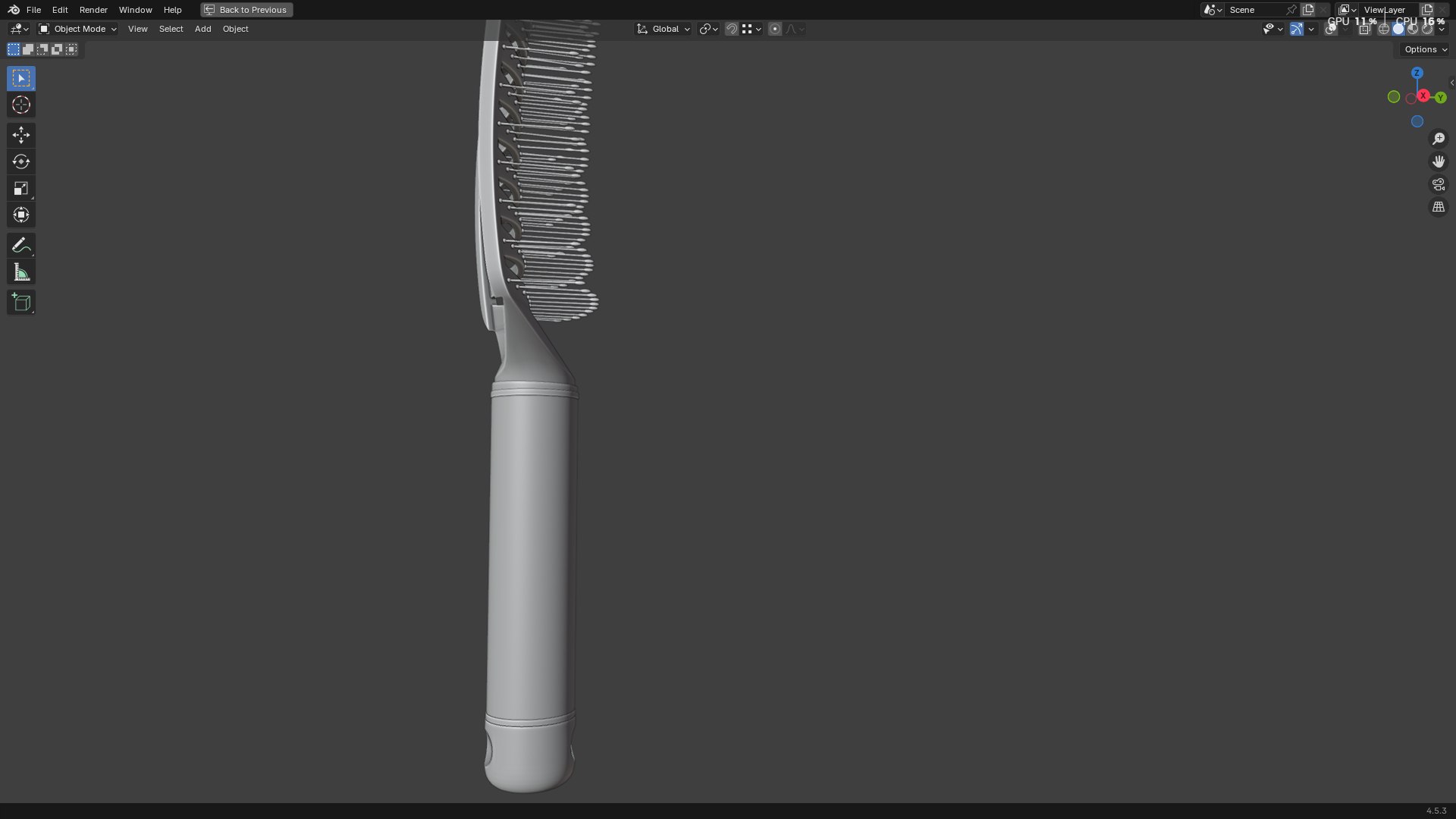
Task: Toggle the camera view icon
Action: (x=1439, y=184)
